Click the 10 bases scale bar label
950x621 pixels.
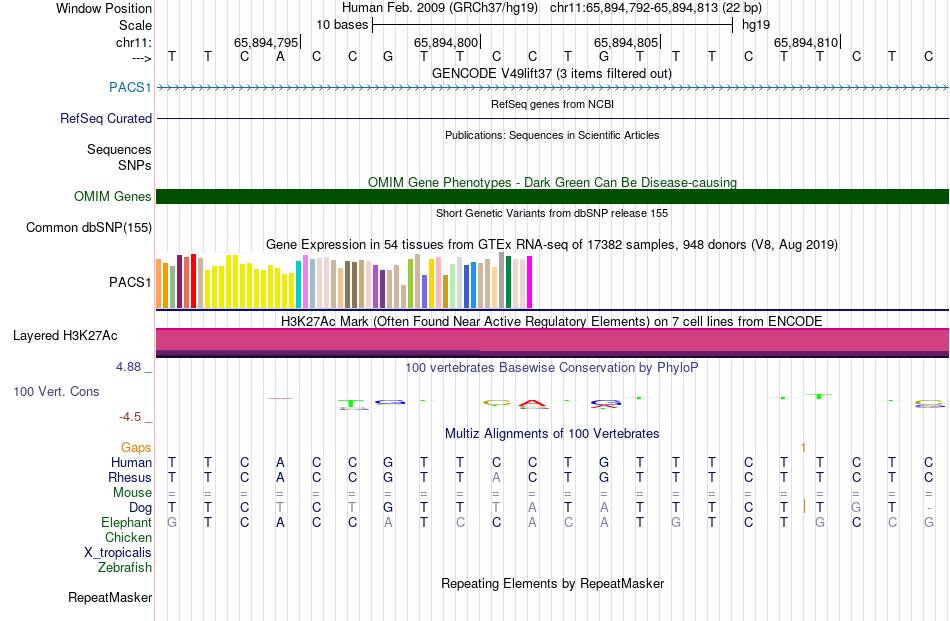(x=342, y=25)
